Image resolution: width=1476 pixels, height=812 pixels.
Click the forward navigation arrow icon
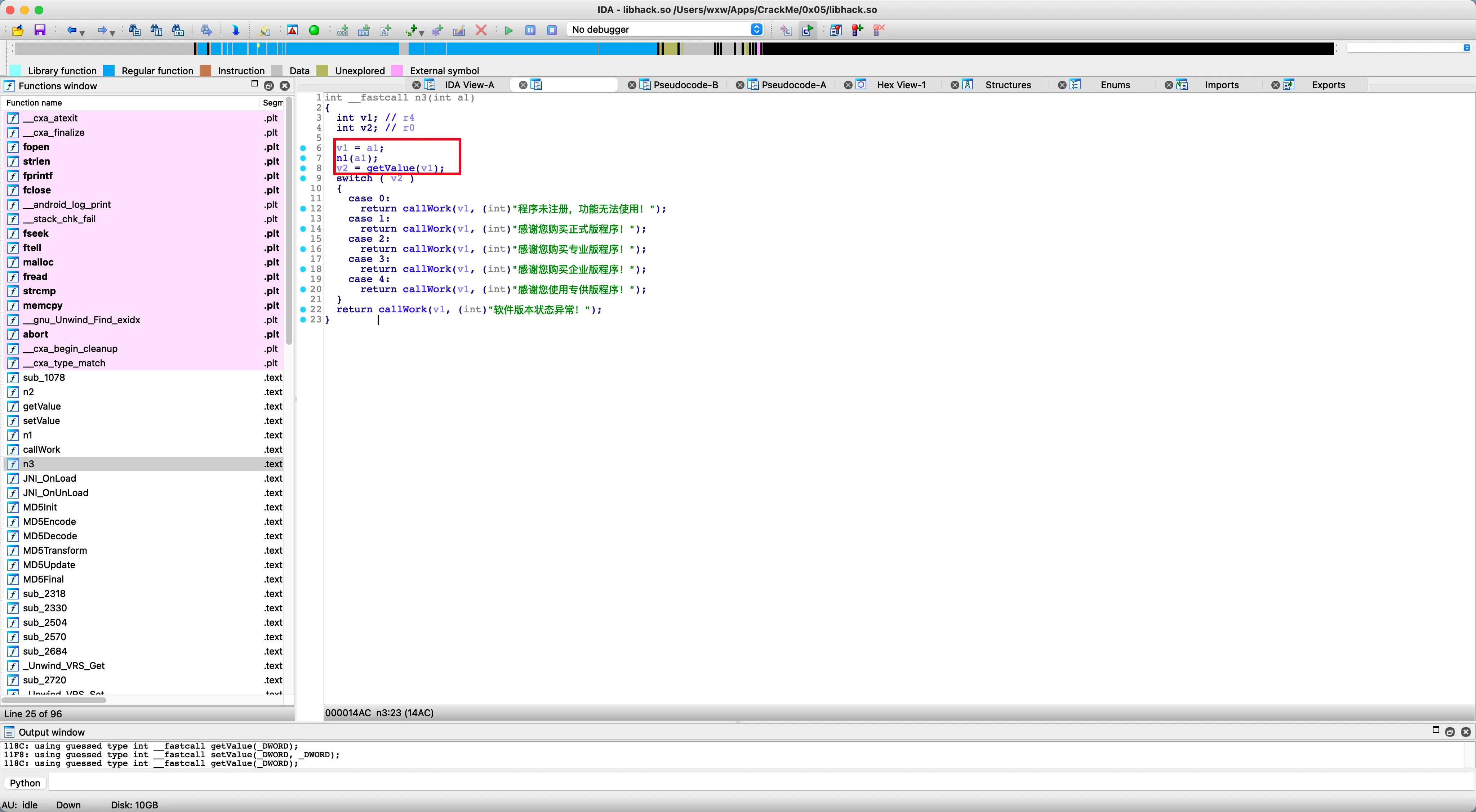pos(103,30)
